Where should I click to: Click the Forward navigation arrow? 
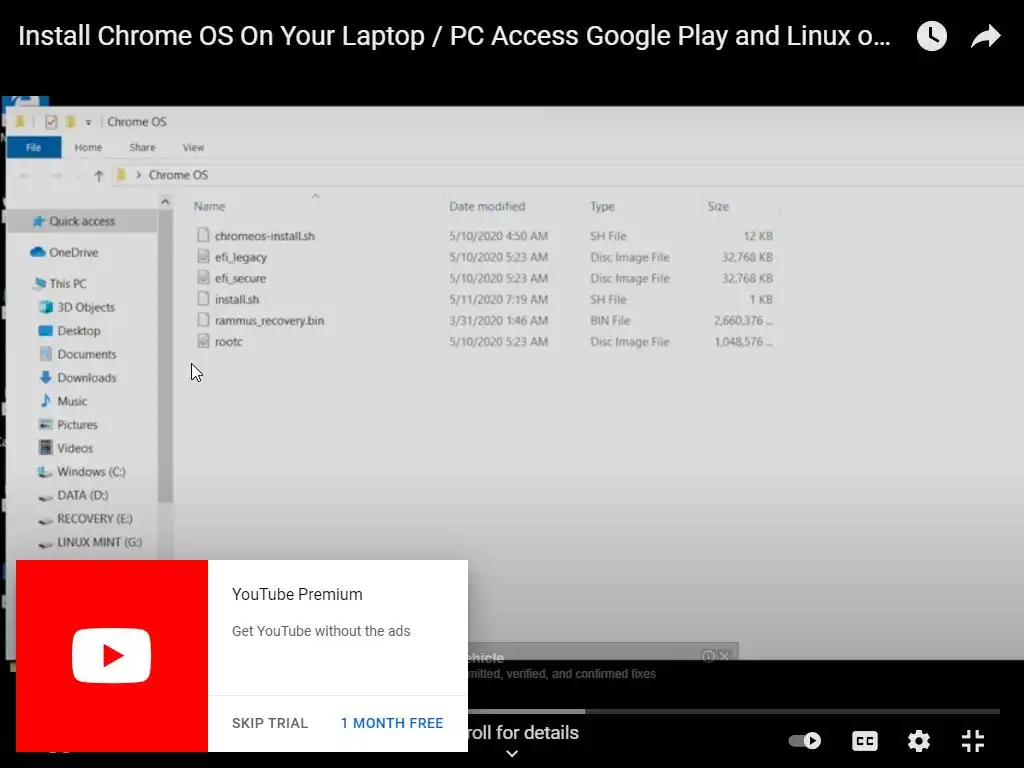click(56, 175)
